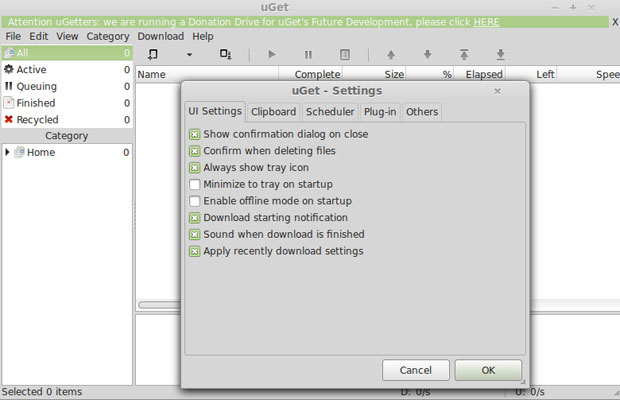Expand the Home category triangle
620x400 pixels.
pyautogui.click(x=7, y=152)
